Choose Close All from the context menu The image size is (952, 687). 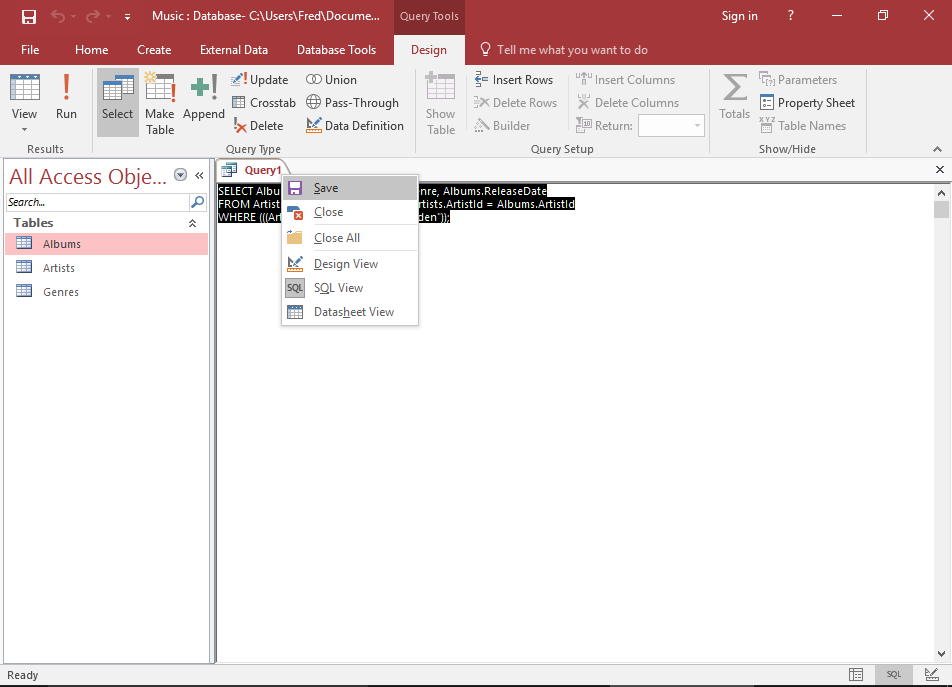[x=350, y=238]
